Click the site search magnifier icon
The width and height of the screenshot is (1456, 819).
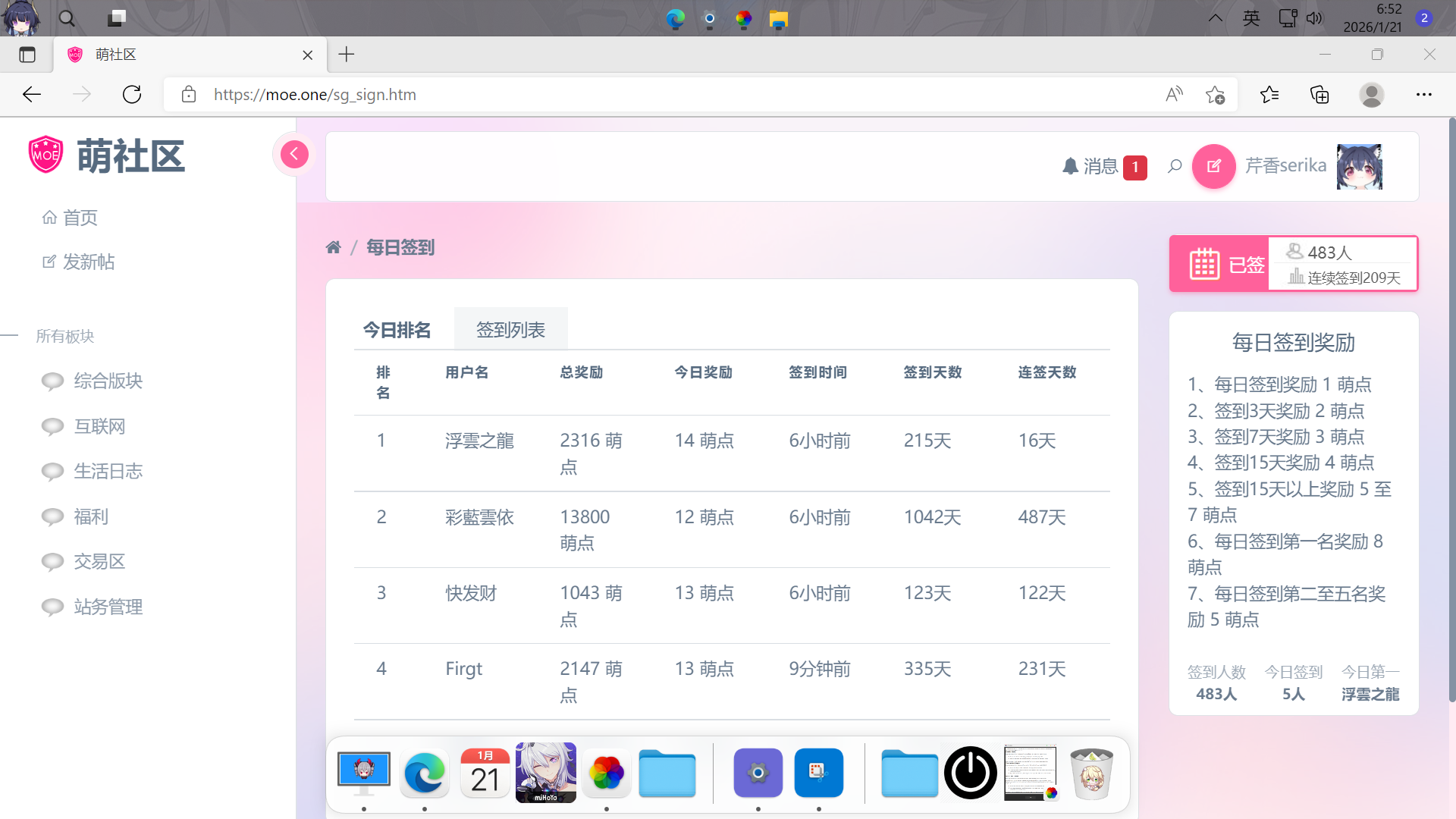(1175, 166)
